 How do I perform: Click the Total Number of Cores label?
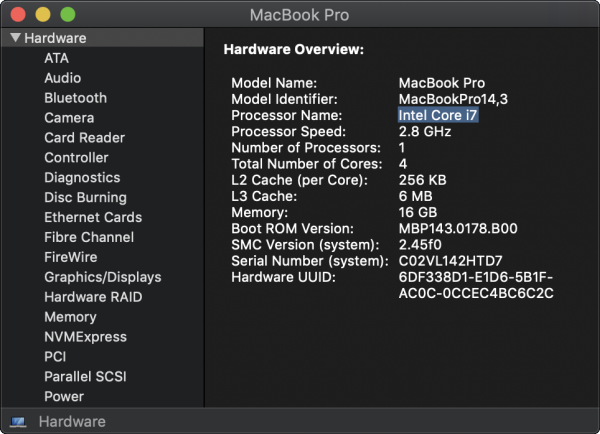307,164
